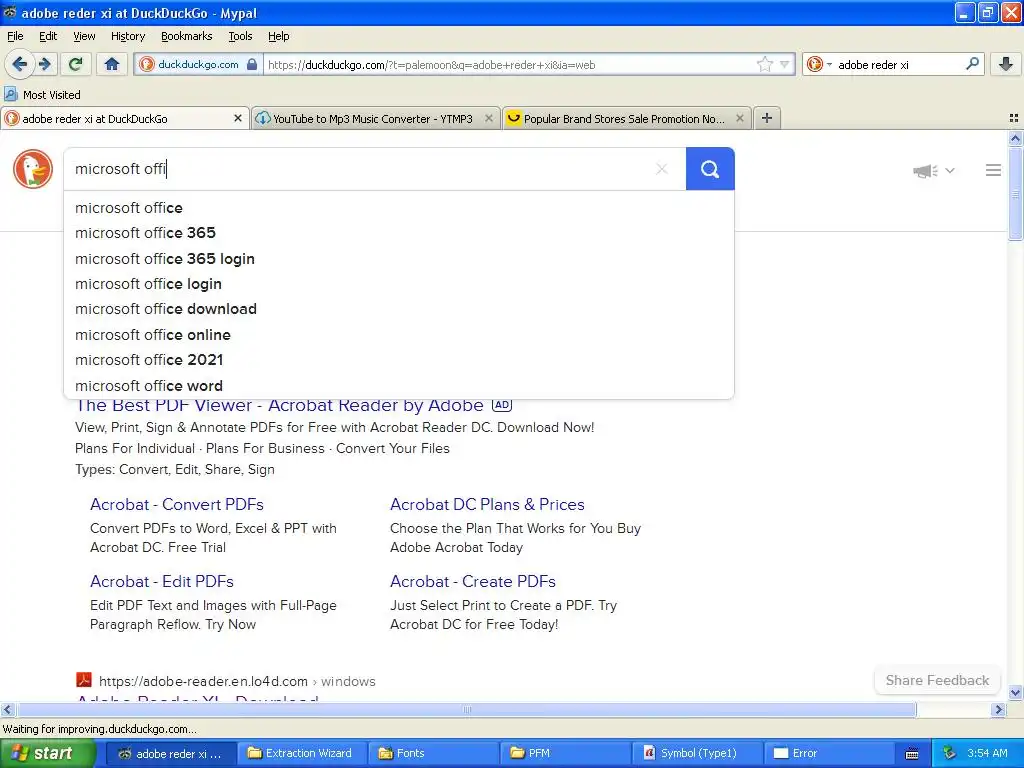Open the megaphone feedback dropdown
Viewport: 1024px width, 768px height.
(x=934, y=171)
